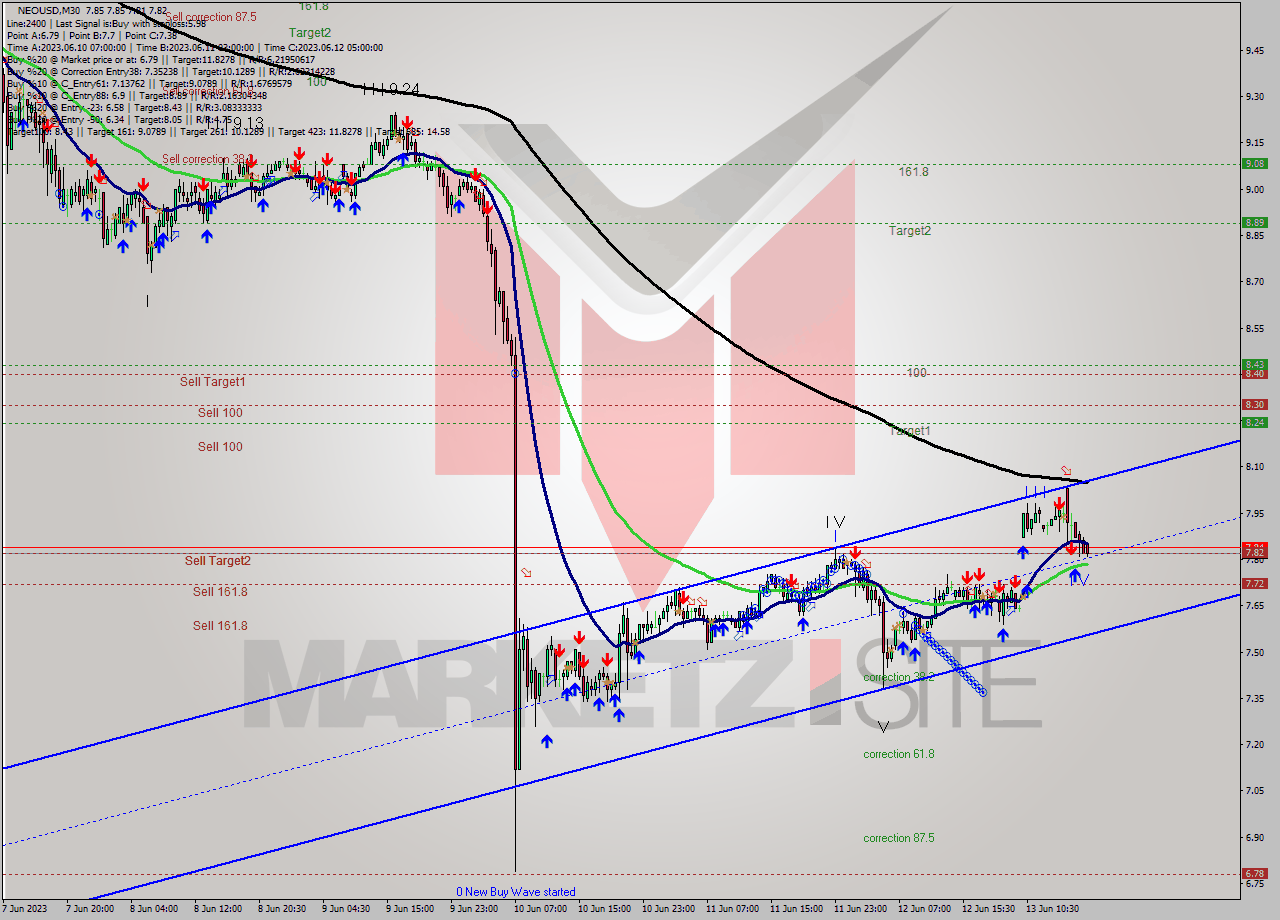
Task: Click the 9.08 green price tag
Action: (x=1254, y=163)
